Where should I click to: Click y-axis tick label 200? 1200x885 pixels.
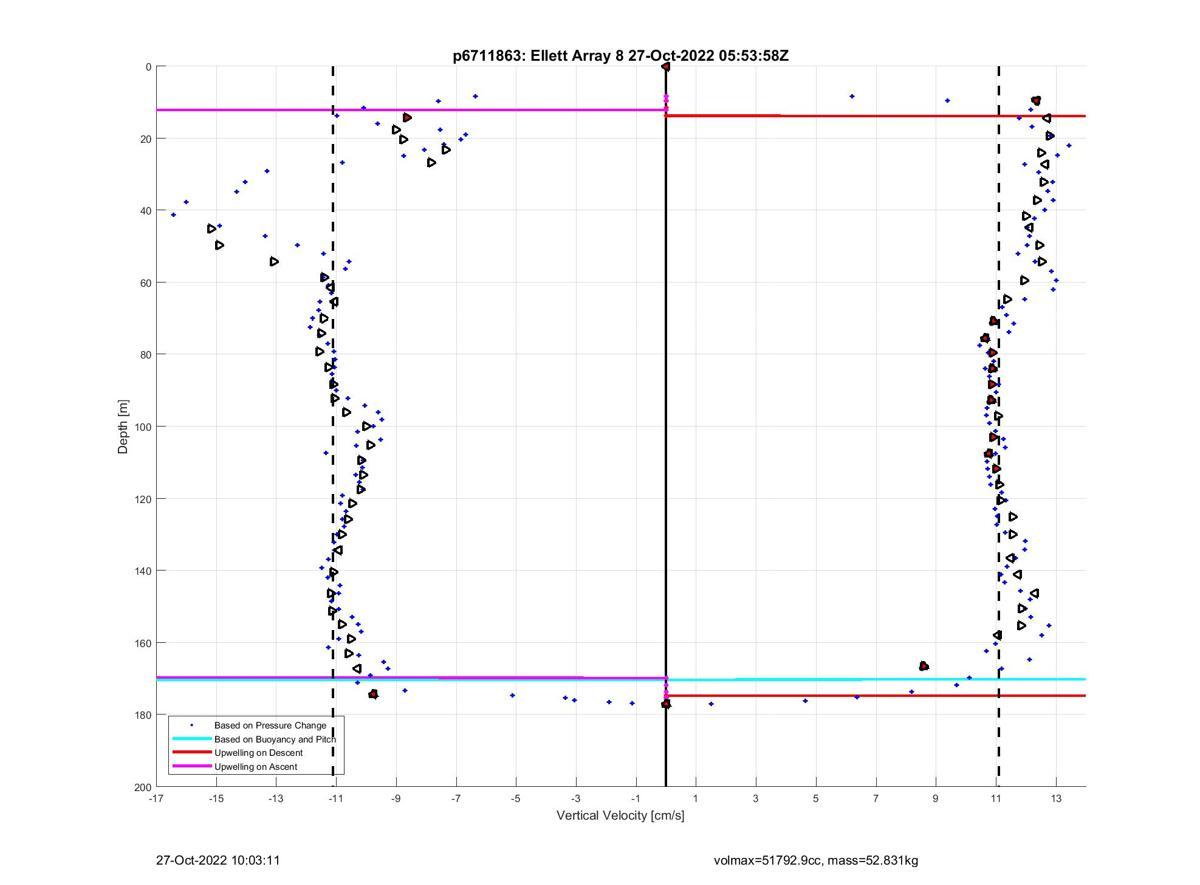142,787
